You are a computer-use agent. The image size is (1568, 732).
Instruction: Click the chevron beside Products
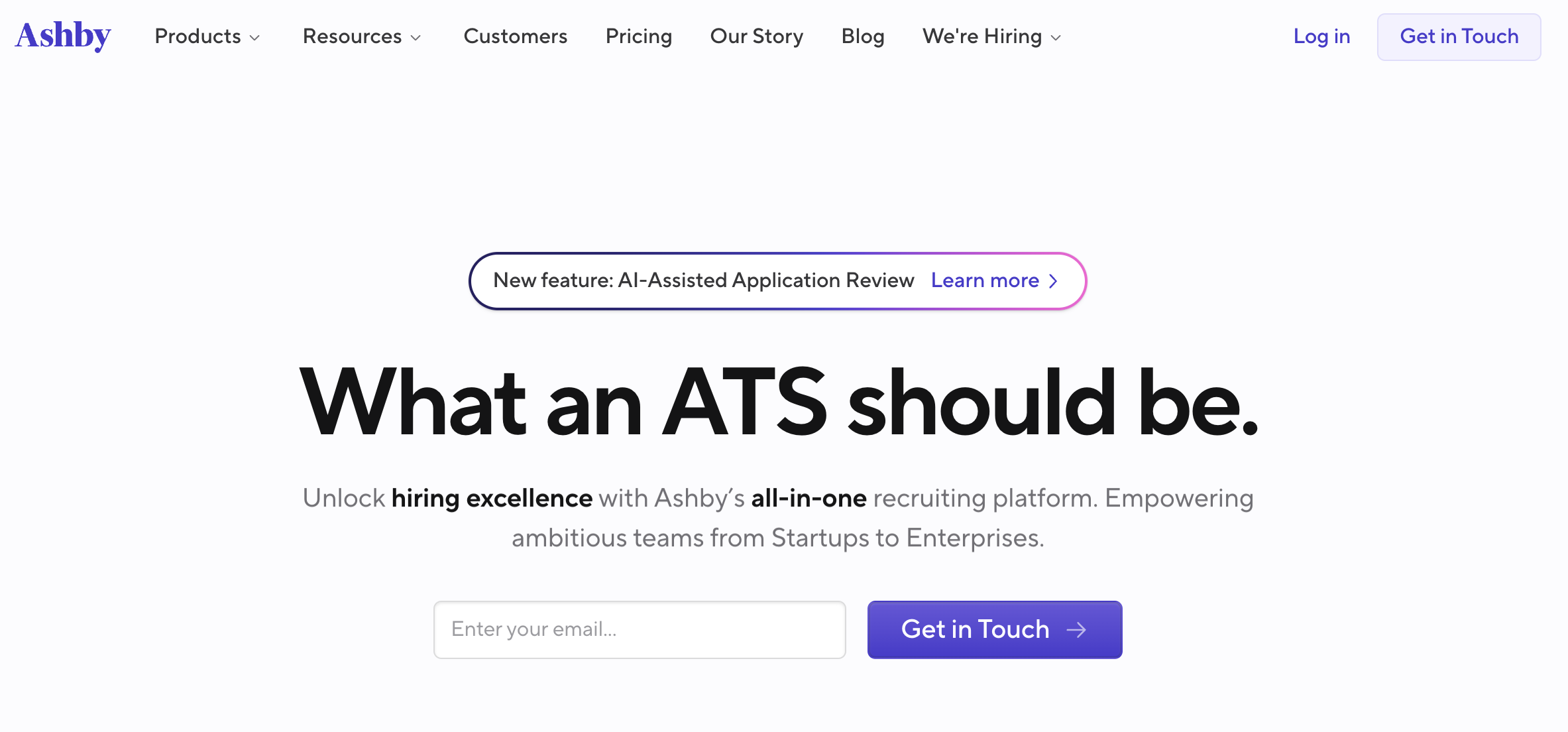coord(255,38)
